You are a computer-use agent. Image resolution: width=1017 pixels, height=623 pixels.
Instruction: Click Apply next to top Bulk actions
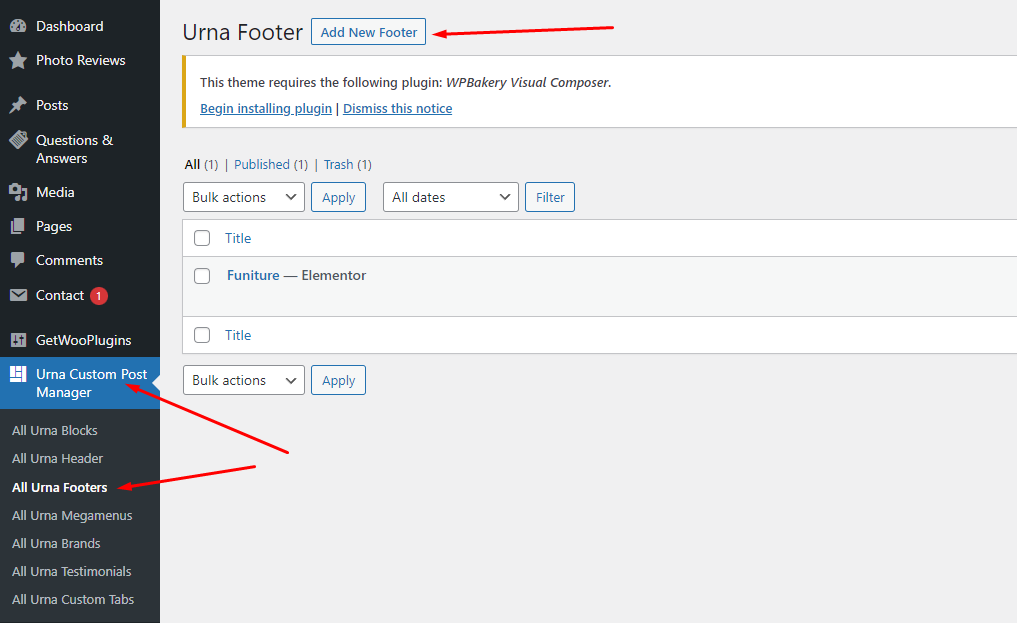(339, 197)
